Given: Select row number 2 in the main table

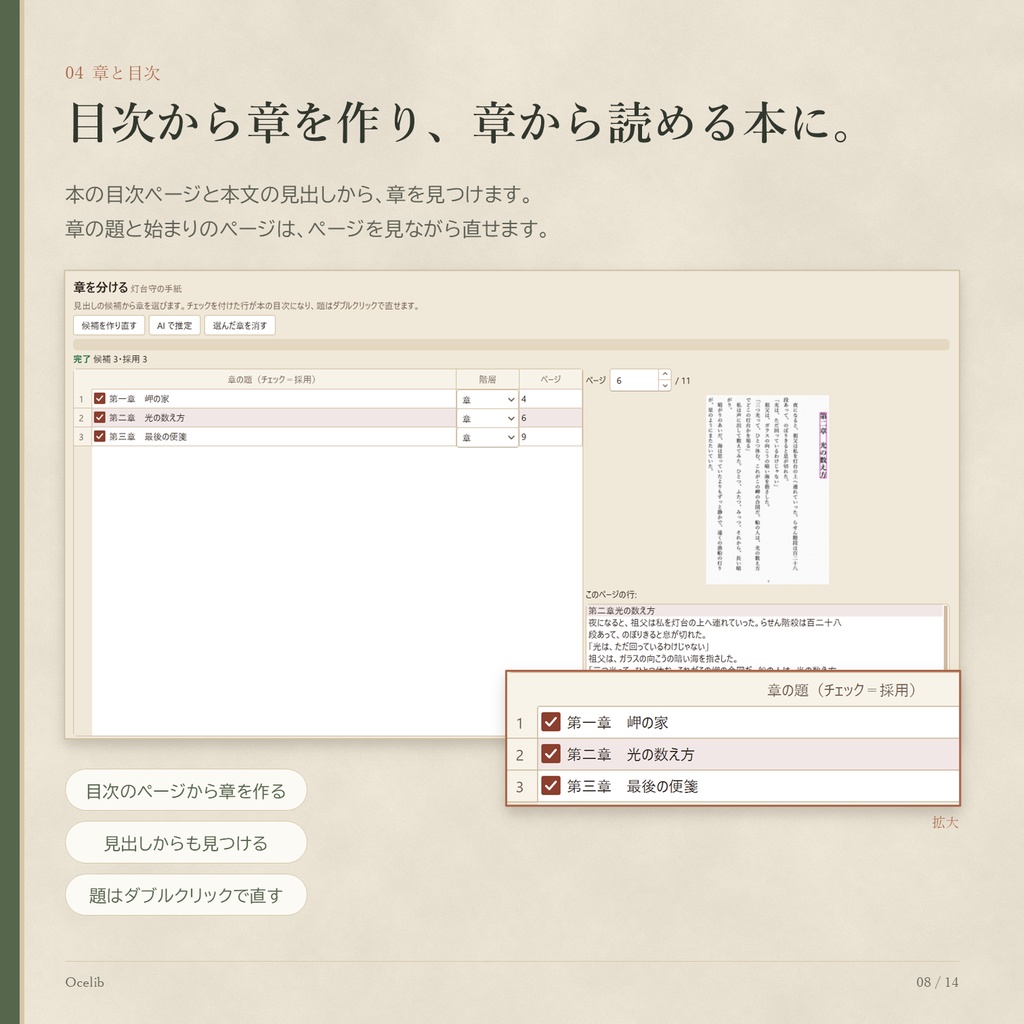Looking at the screenshot, I should tap(82, 418).
